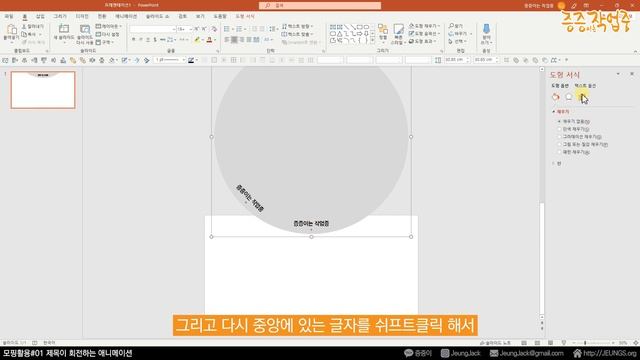Click the outline pen color icon in lower toolbar
The image size is (640, 360).
coord(191,60)
